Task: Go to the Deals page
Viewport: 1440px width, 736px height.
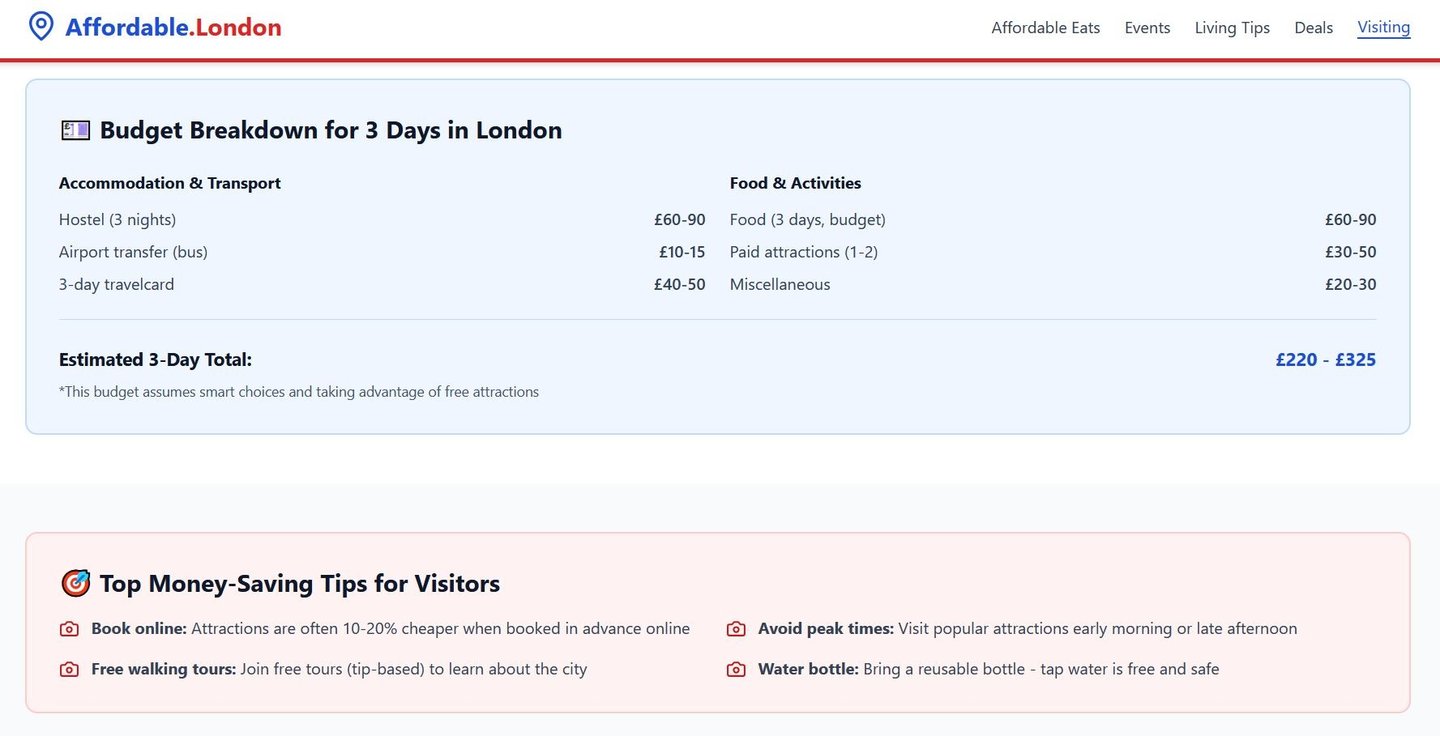Action: (x=1313, y=28)
